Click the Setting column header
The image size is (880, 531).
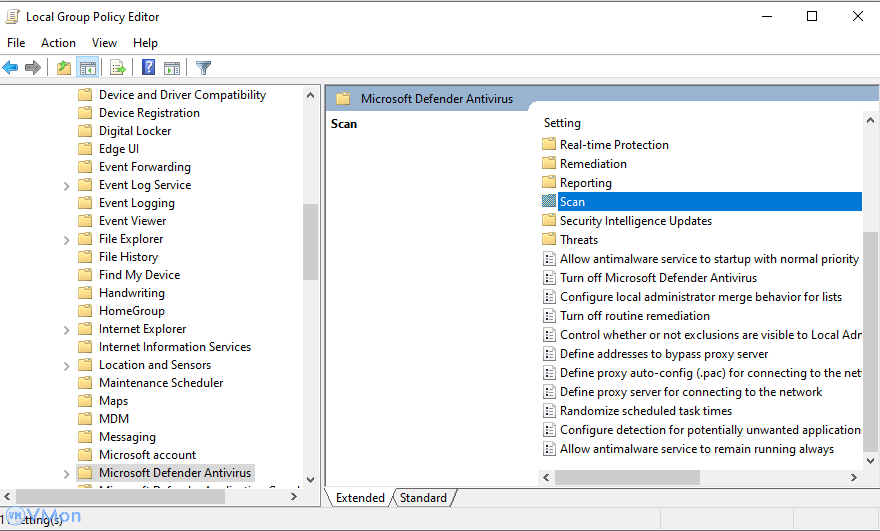coord(562,123)
